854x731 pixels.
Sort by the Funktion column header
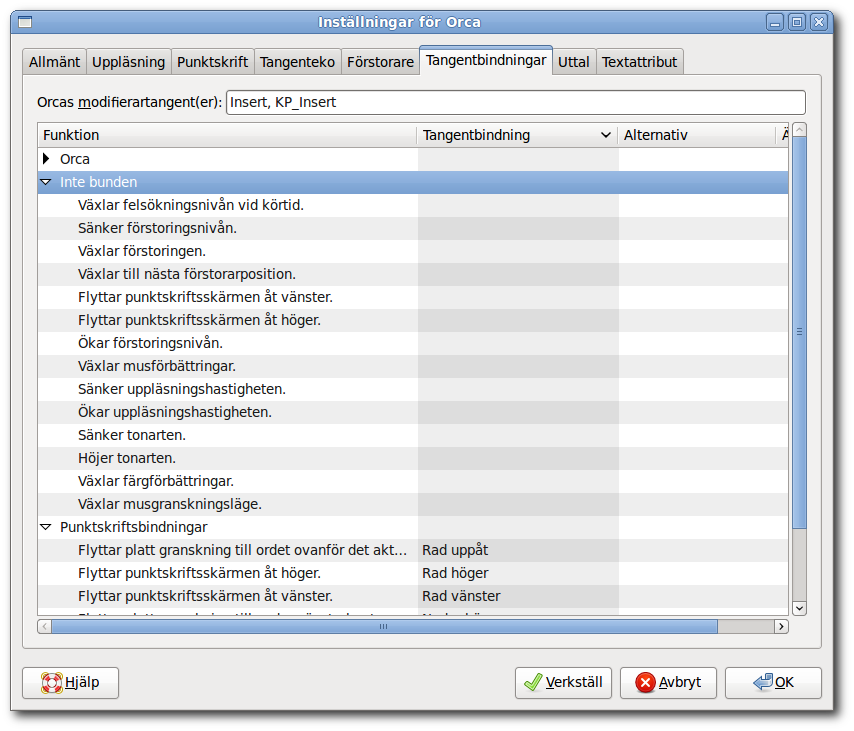(227, 135)
